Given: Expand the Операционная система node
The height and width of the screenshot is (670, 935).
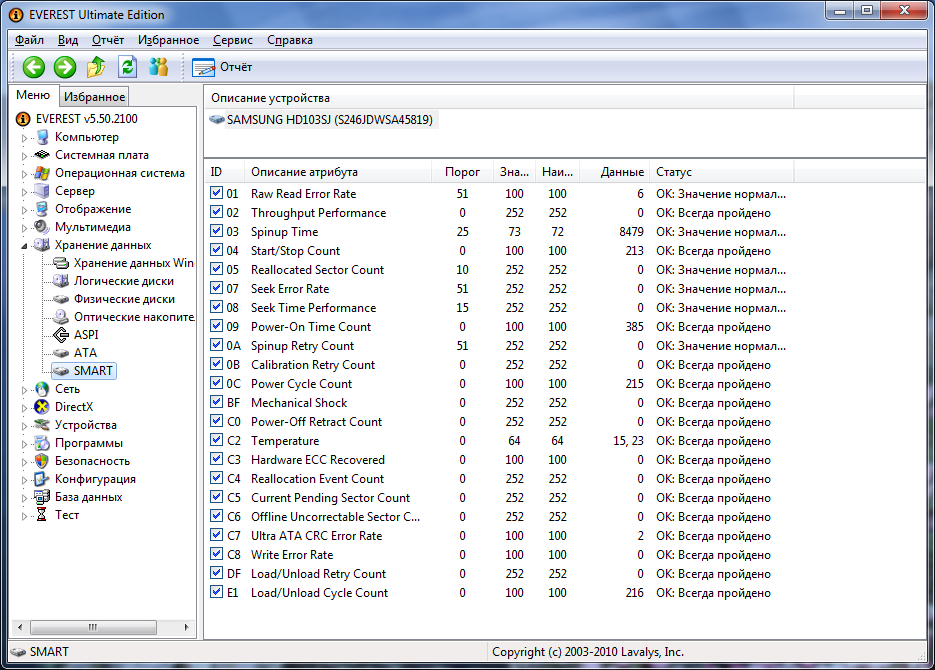Looking at the screenshot, I should tap(24, 174).
